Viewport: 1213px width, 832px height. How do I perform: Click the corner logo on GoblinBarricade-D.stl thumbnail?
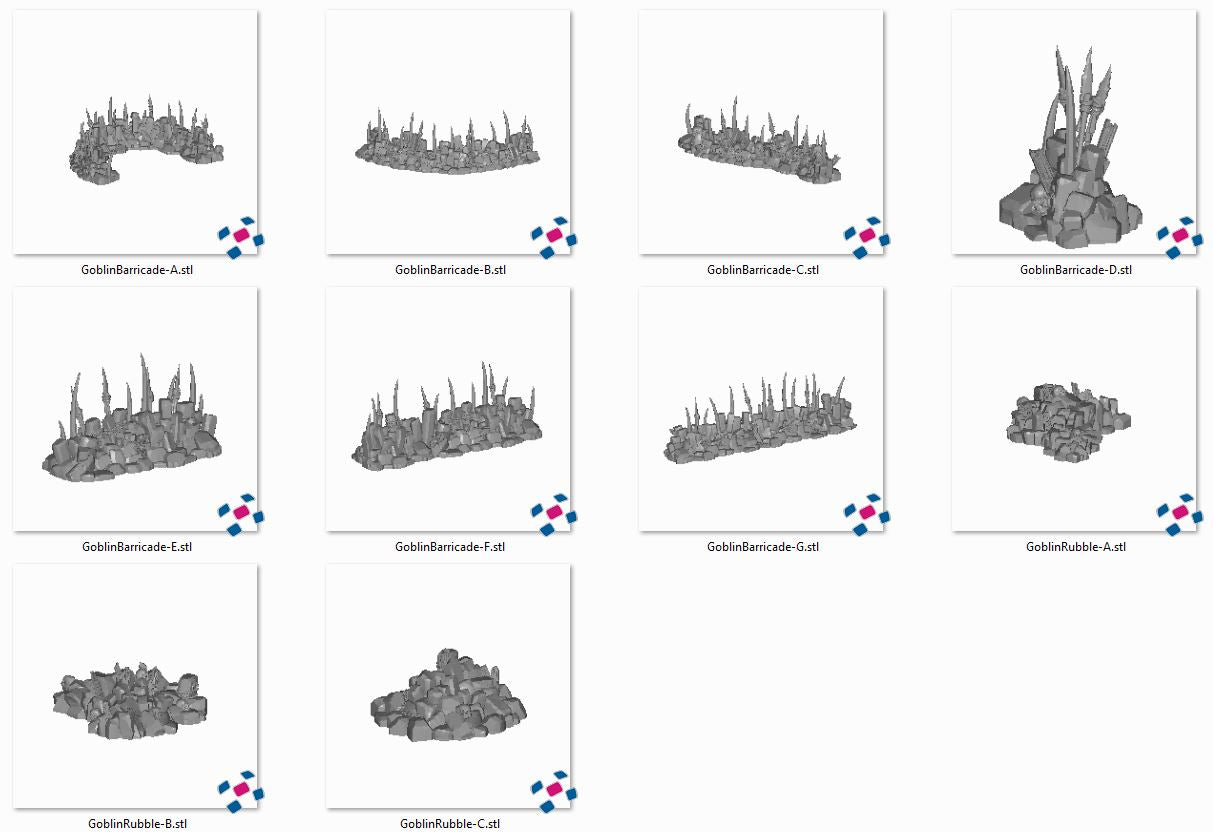click(x=1178, y=232)
